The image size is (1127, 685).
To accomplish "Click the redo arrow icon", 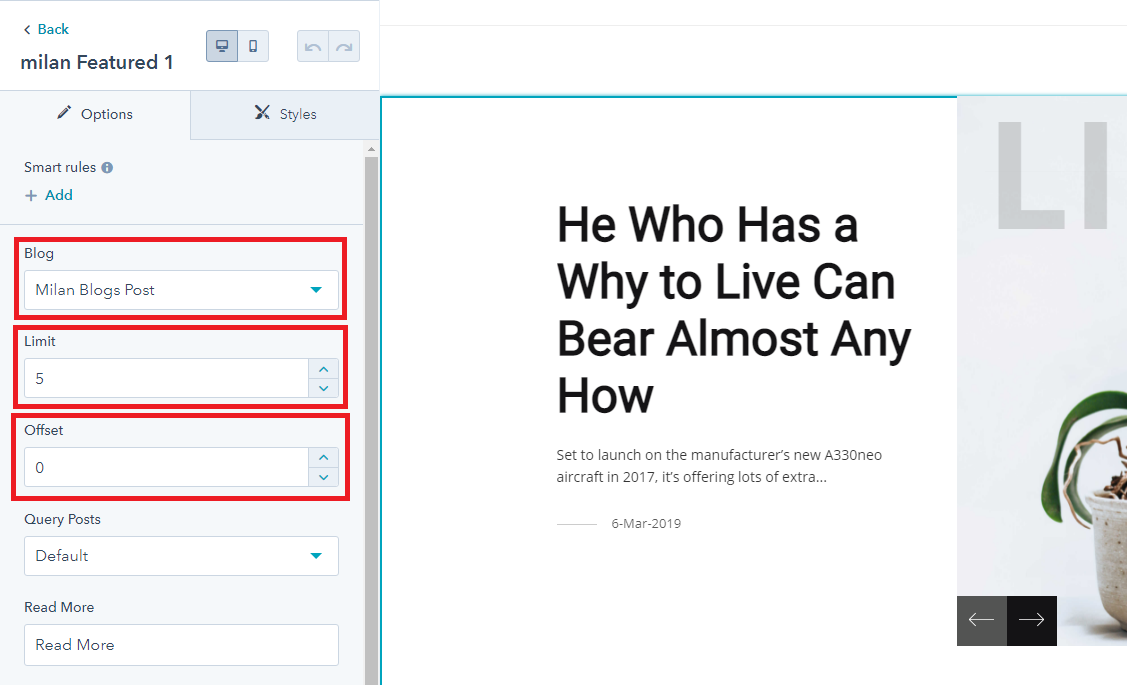I will tap(344, 47).
